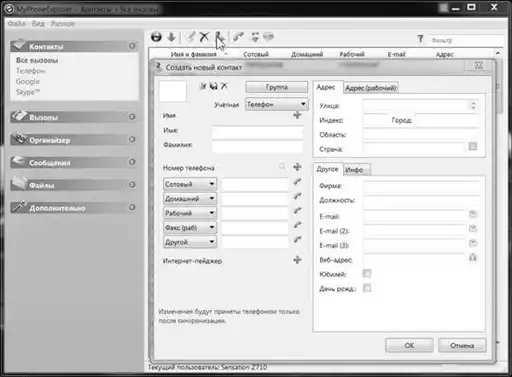Click the mail icon next to E-mail field
The image size is (512, 377).
pyautogui.click(x=473, y=214)
